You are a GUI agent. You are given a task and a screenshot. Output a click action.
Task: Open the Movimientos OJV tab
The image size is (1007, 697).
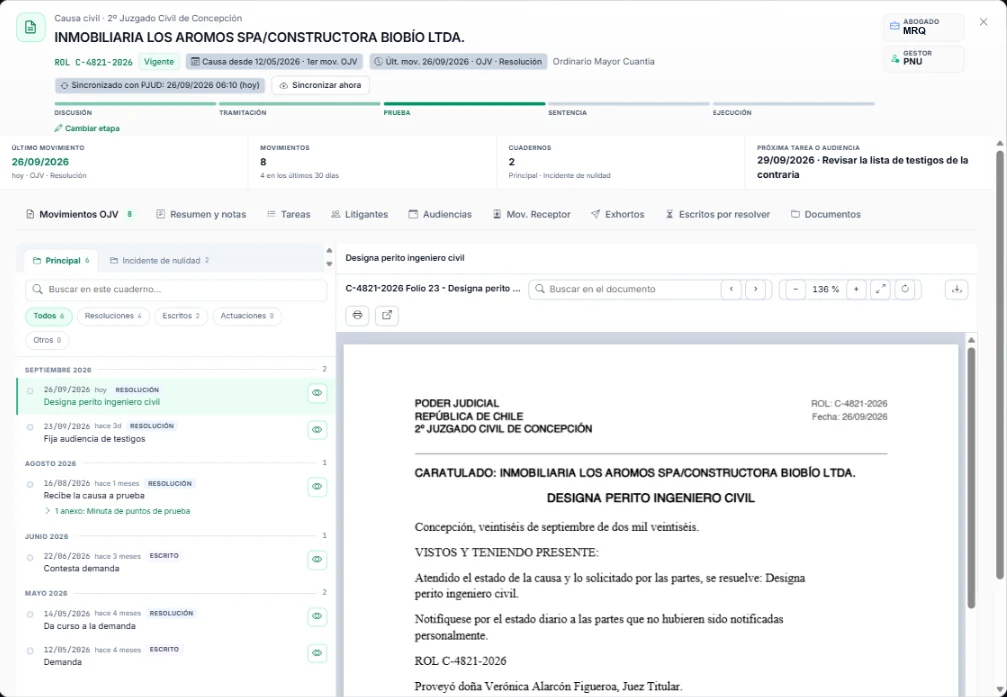(x=79, y=215)
